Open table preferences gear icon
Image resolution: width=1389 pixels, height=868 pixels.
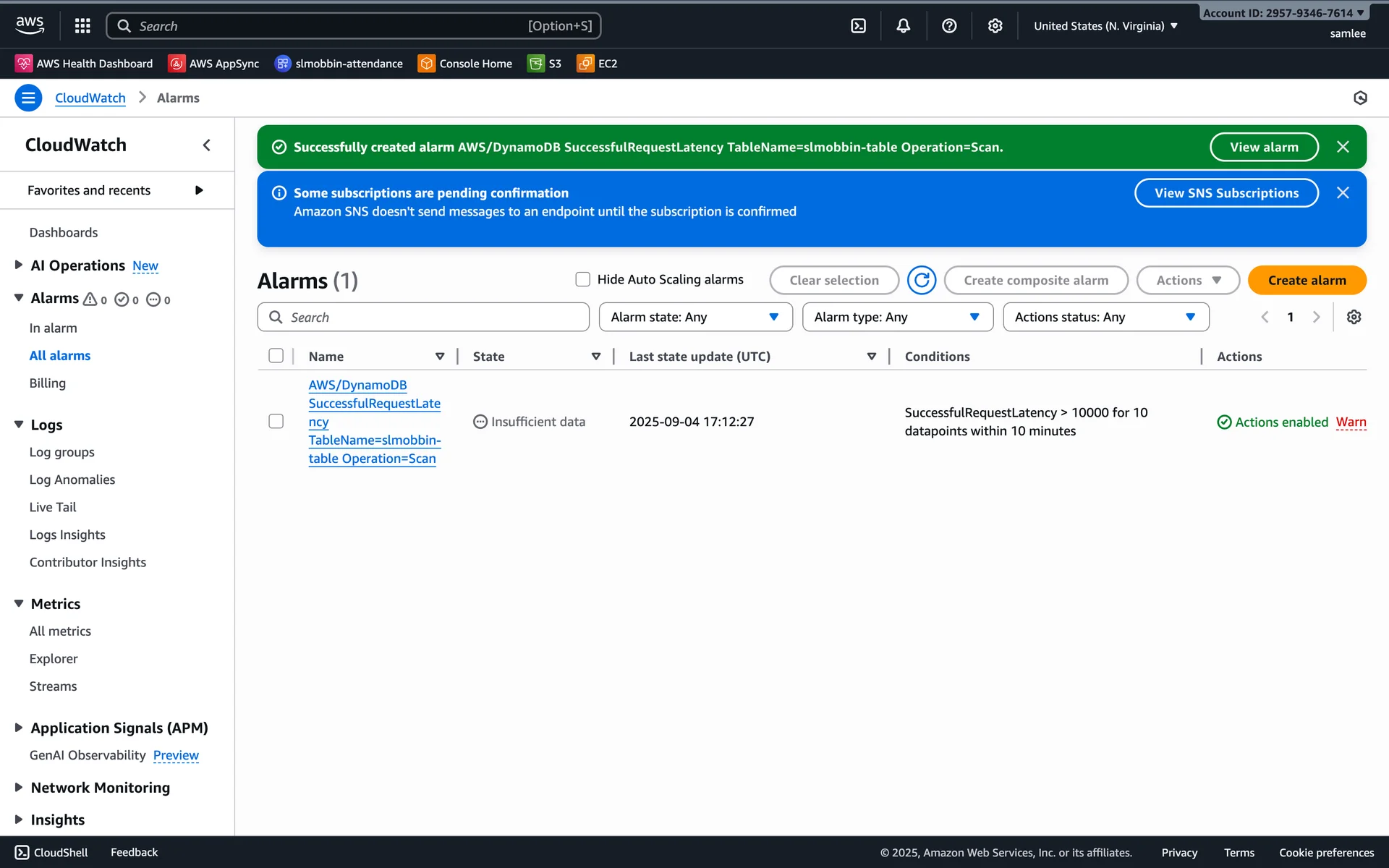(x=1354, y=317)
